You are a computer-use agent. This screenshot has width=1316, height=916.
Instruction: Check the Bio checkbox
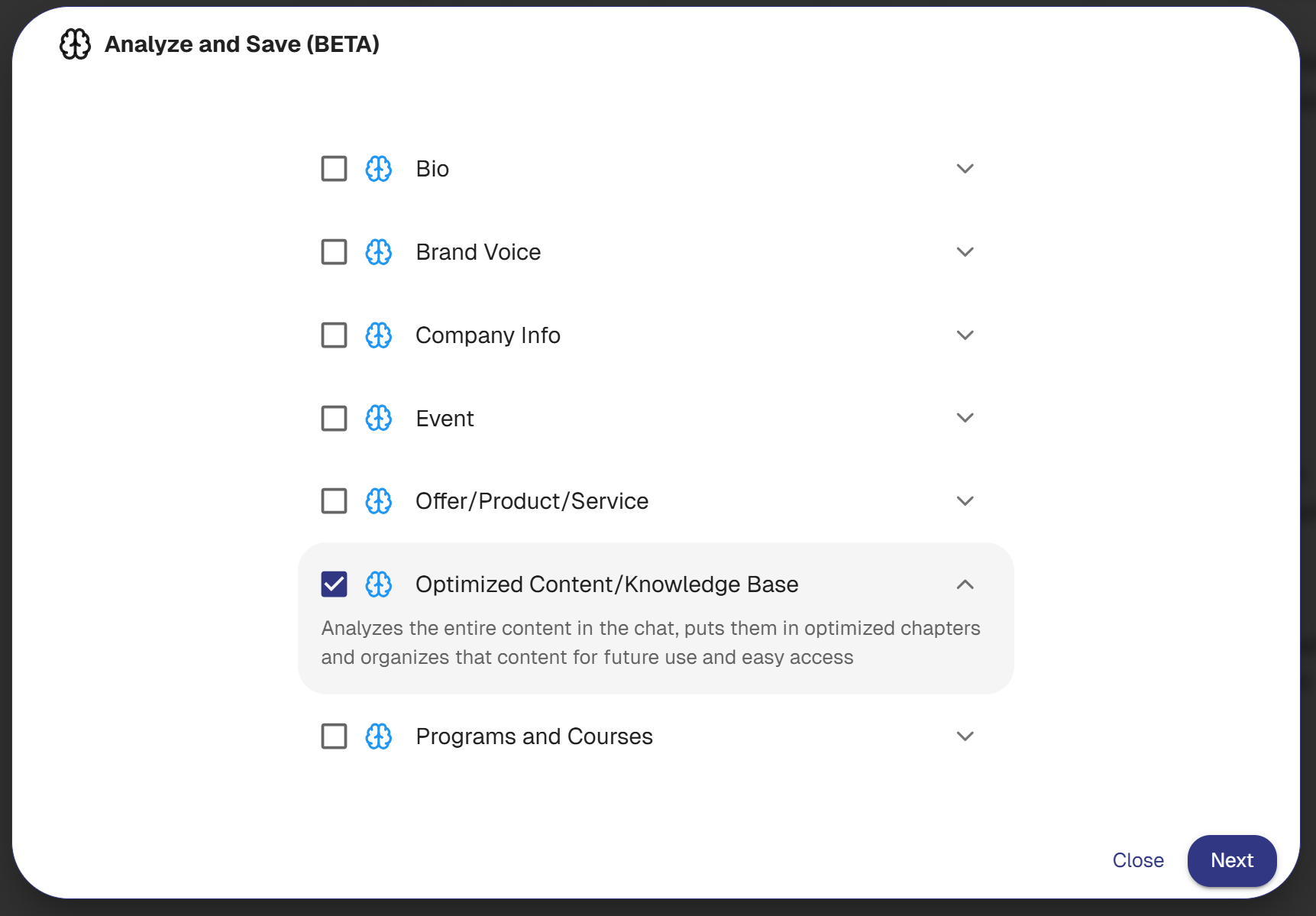coord(334,169)
